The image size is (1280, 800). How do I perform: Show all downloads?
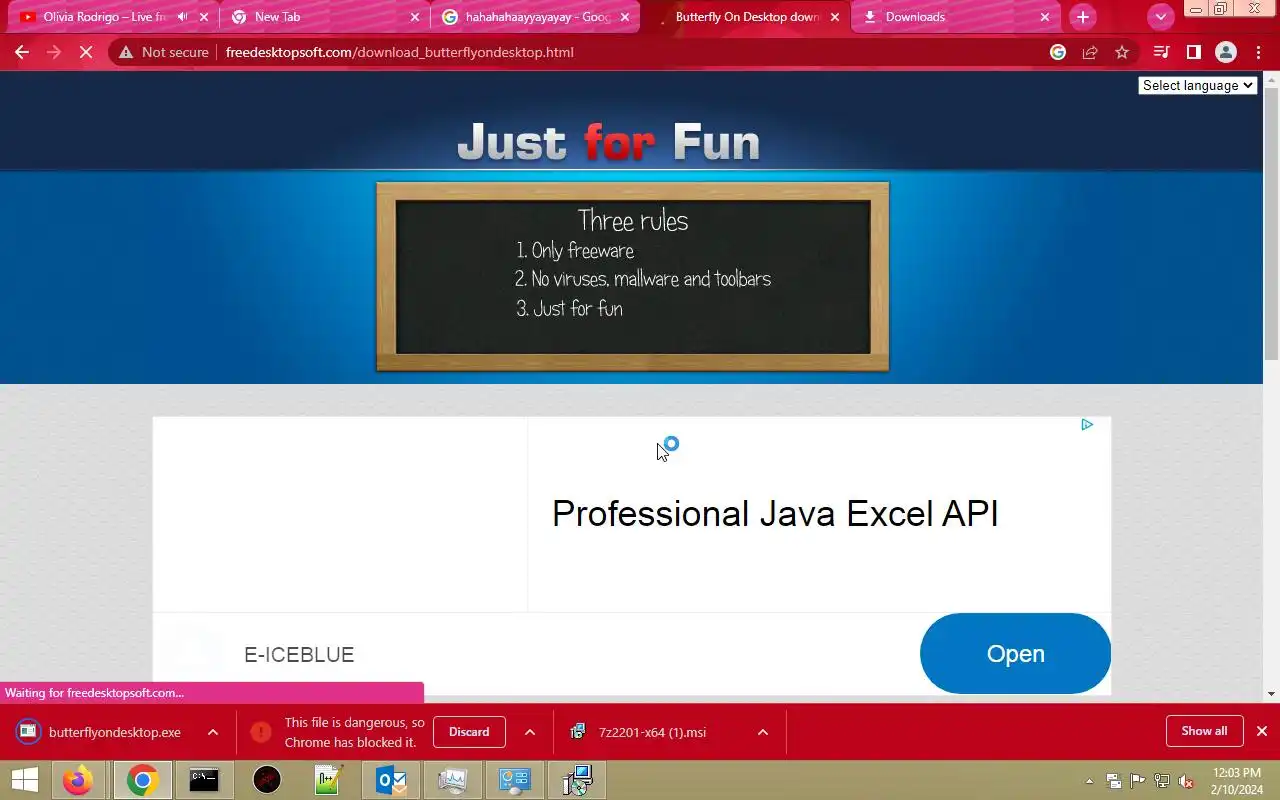tap(1204, 731)
